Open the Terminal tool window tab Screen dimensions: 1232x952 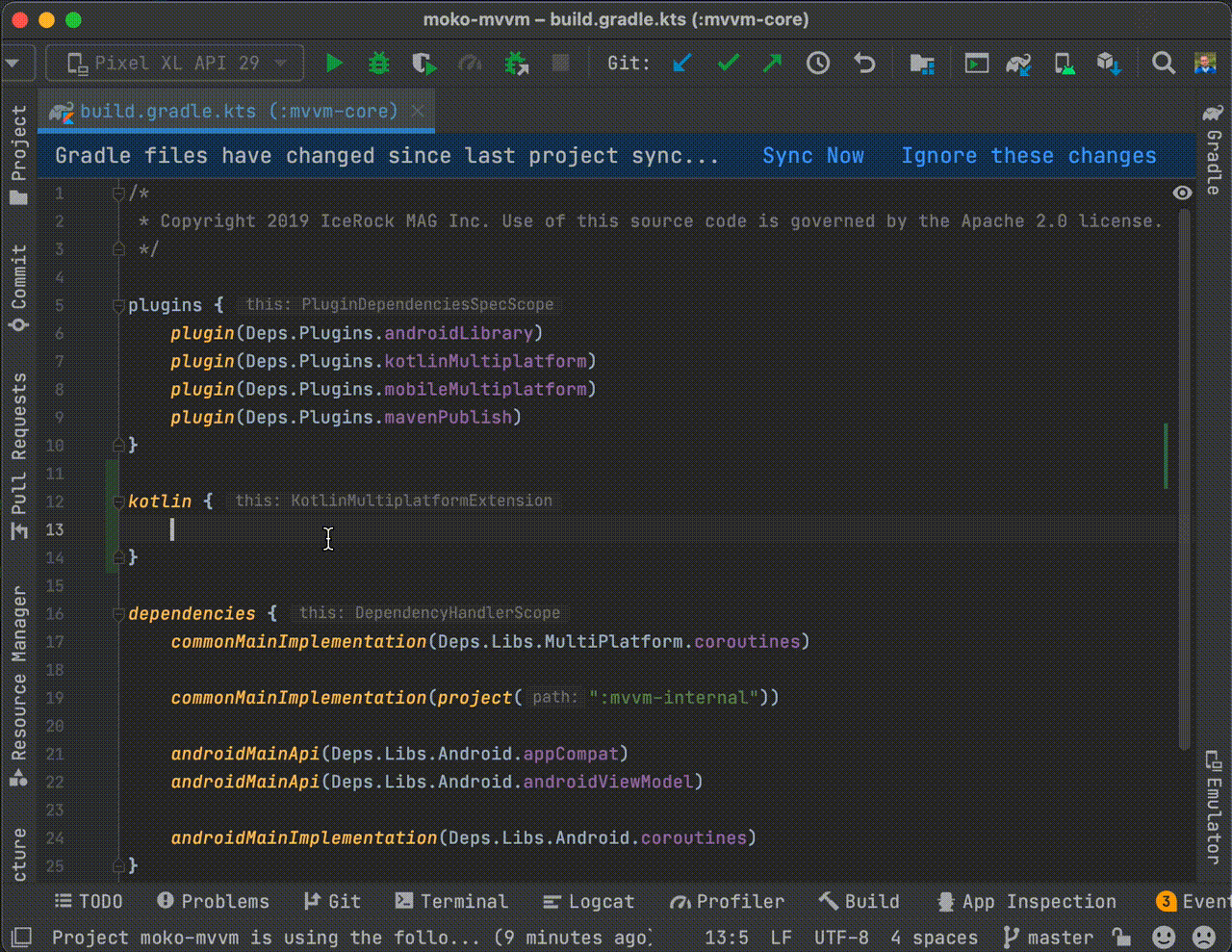(x=450, y=902)
